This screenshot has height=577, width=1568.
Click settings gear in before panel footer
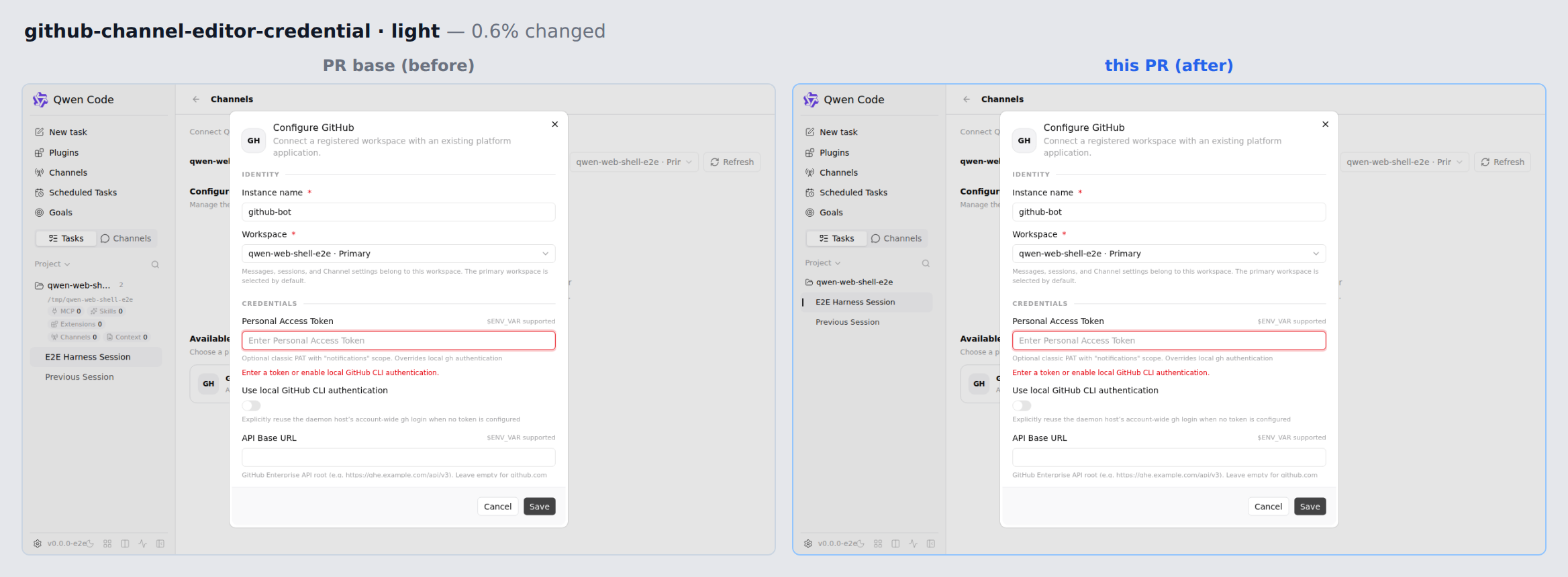click(x=38, y=543)
